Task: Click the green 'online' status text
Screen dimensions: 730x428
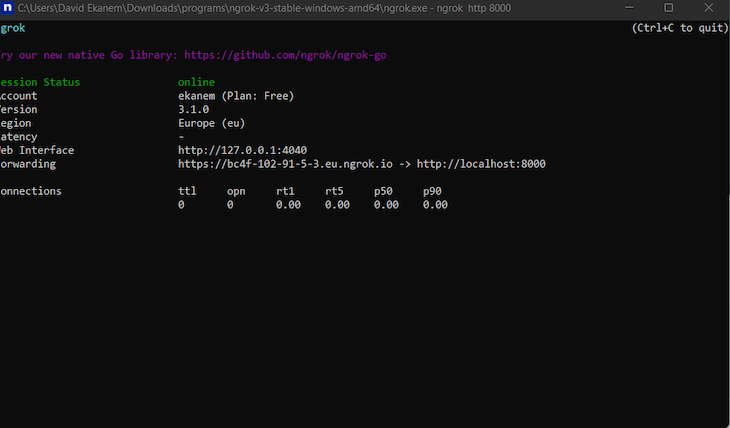Action: [196, 82]
